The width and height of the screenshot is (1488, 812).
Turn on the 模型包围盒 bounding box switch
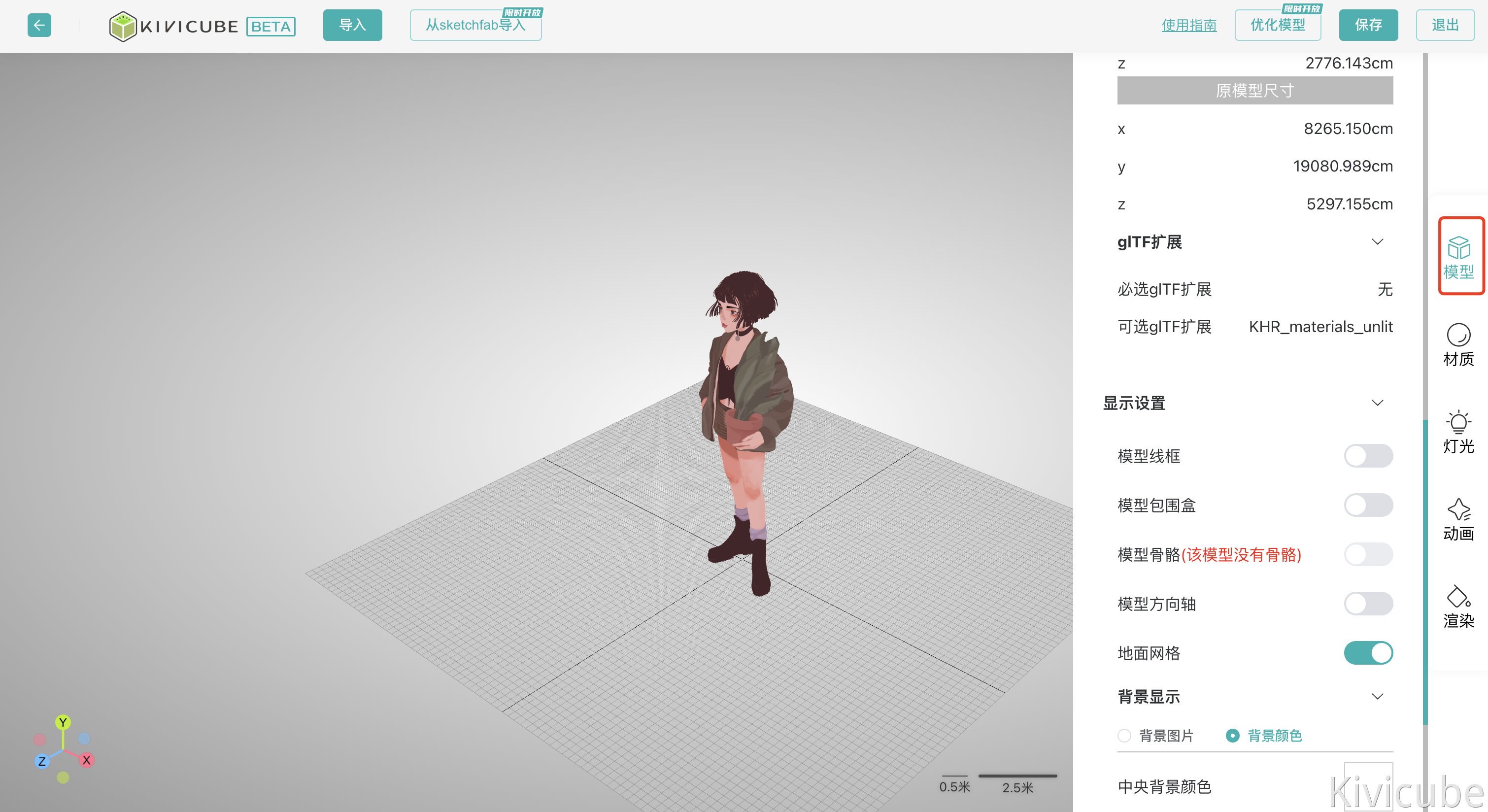(x=1368, y=505)
